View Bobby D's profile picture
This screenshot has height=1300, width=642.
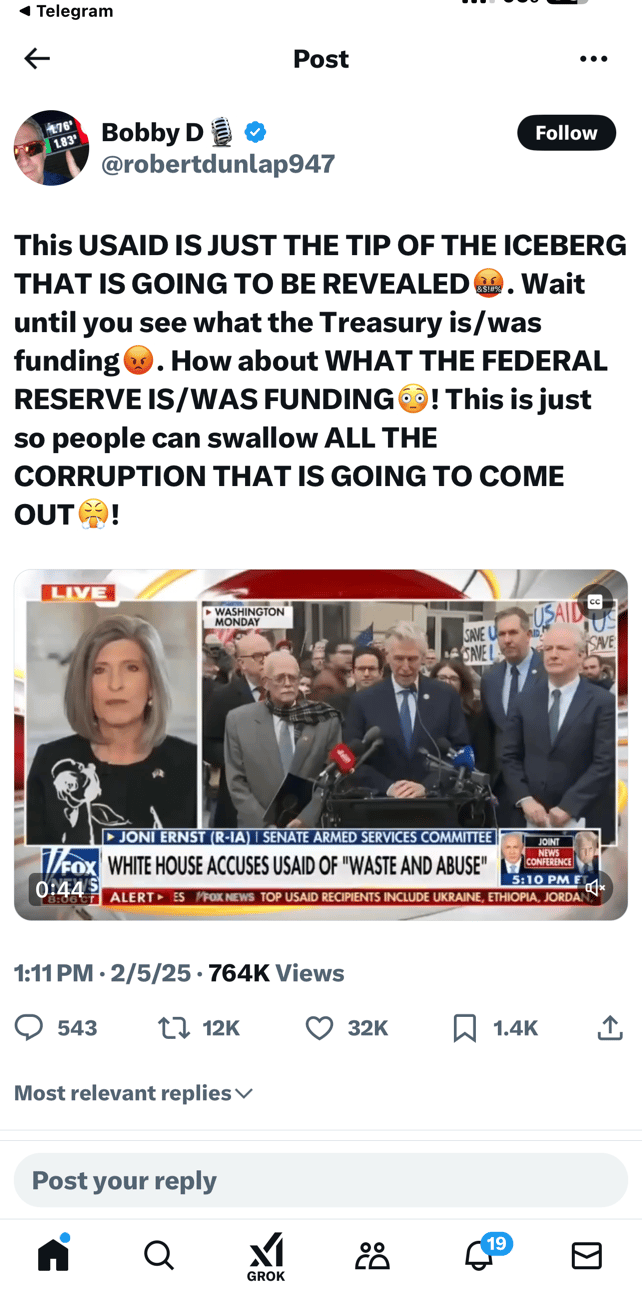(x=51, y=148)
